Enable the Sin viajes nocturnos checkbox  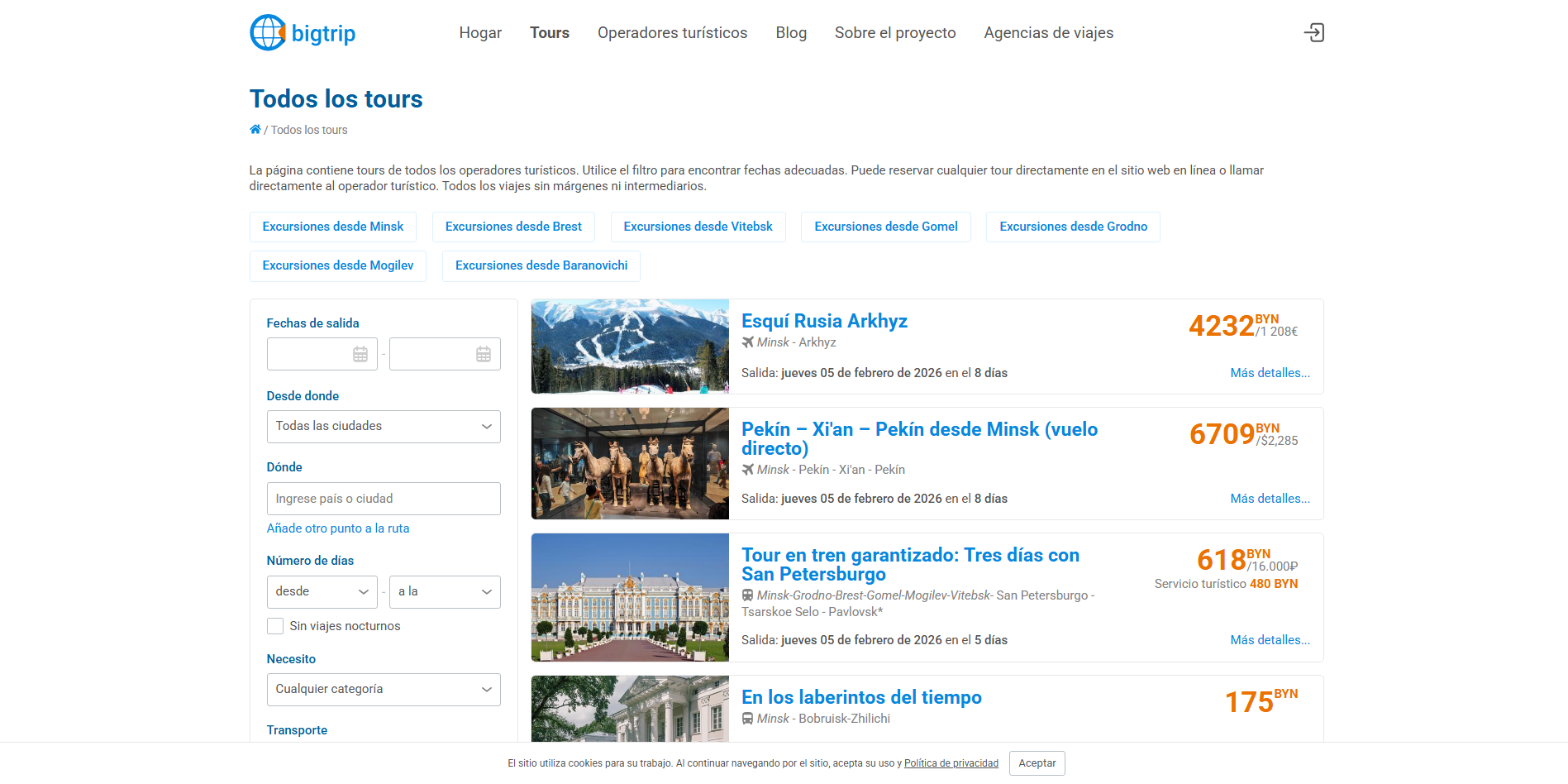tap(275, 626)
